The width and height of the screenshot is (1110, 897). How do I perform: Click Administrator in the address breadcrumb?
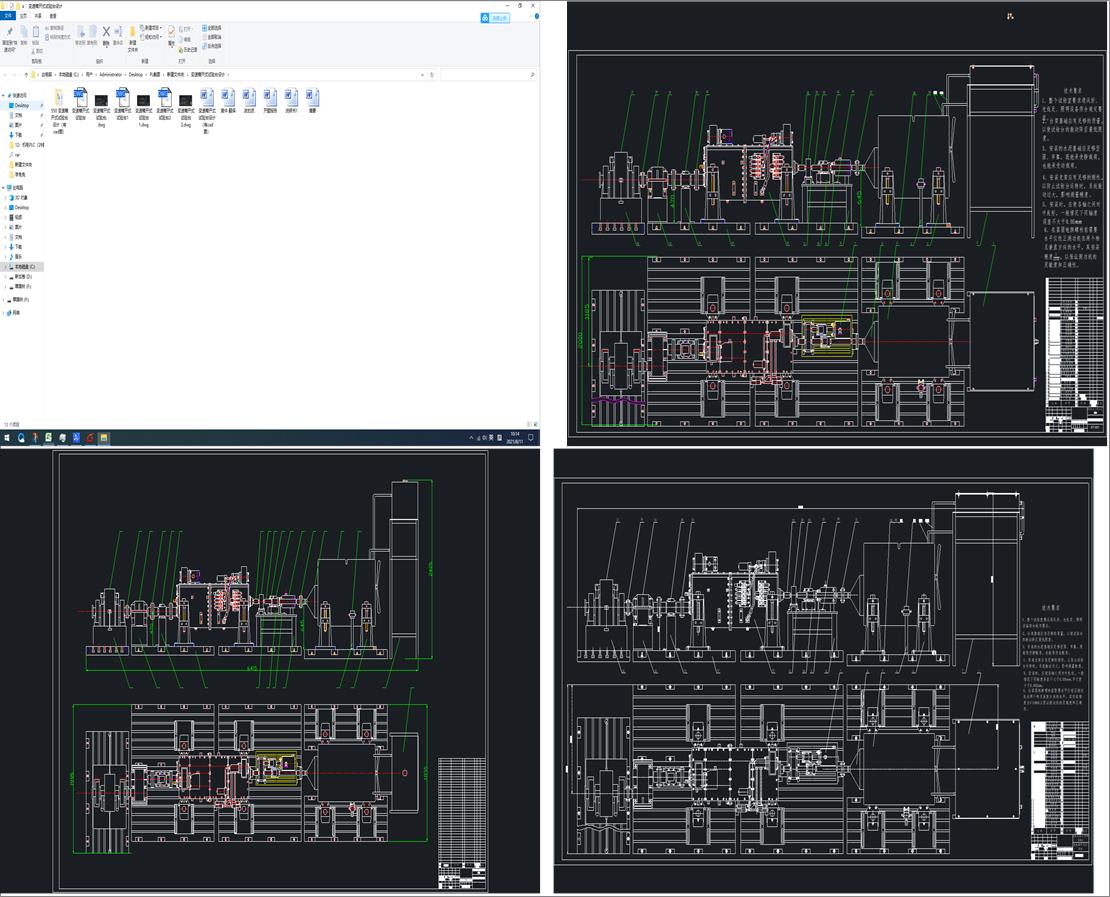tap(110, 74)
